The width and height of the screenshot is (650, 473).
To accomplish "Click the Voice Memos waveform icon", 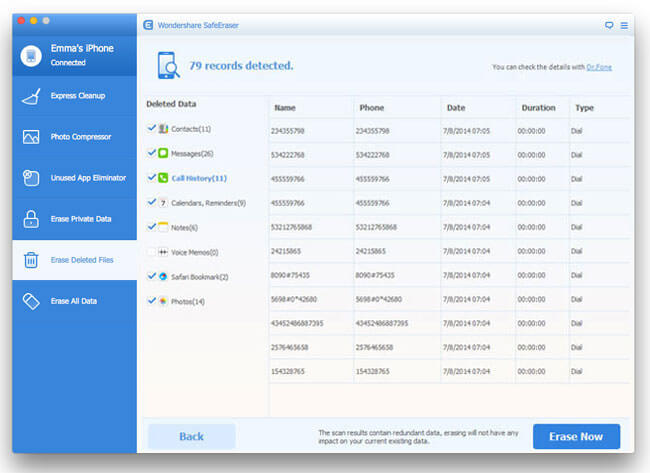I will pos(163,252).
